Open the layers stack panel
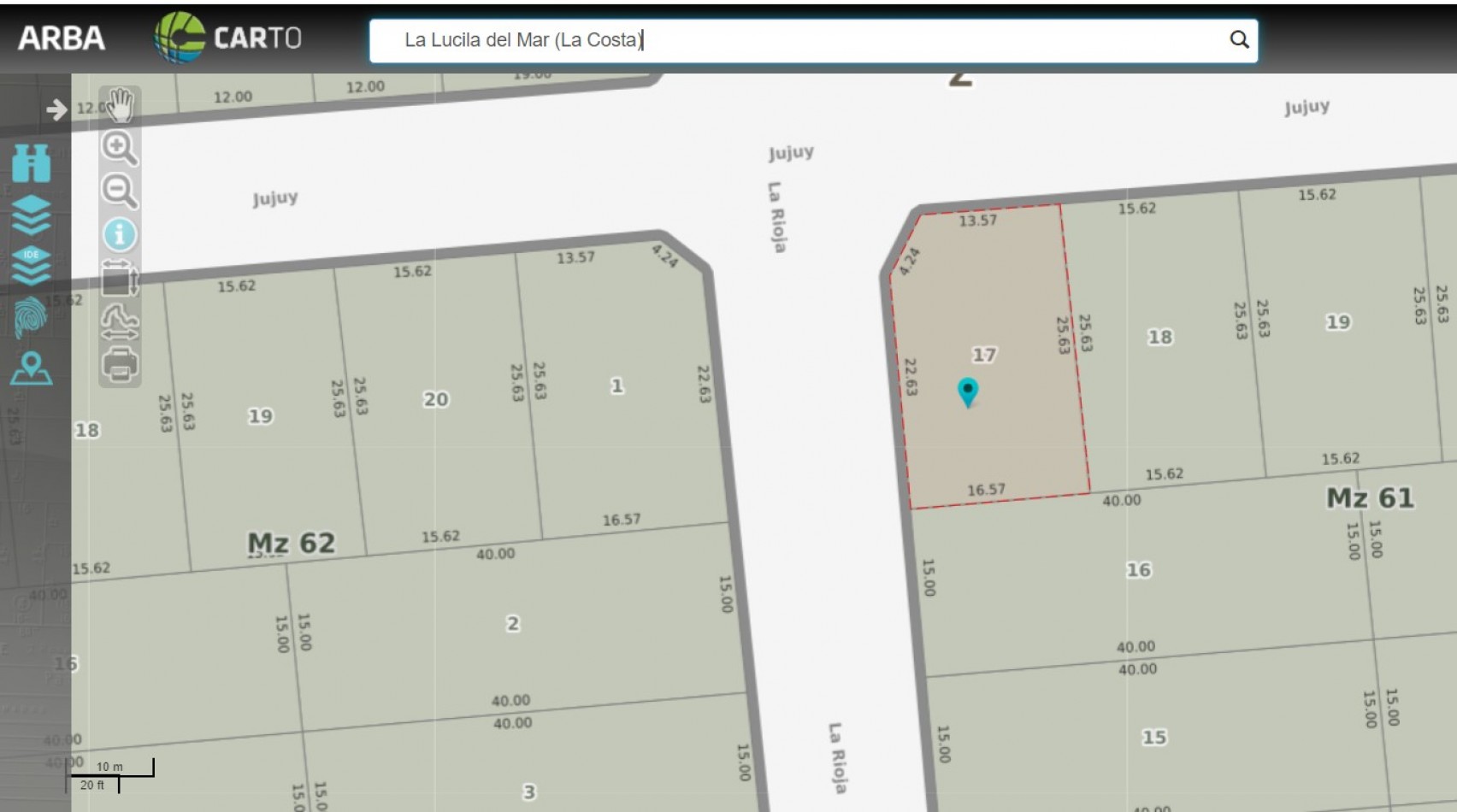The height and width of the screenshot is (812, 1457). [32, 215]
